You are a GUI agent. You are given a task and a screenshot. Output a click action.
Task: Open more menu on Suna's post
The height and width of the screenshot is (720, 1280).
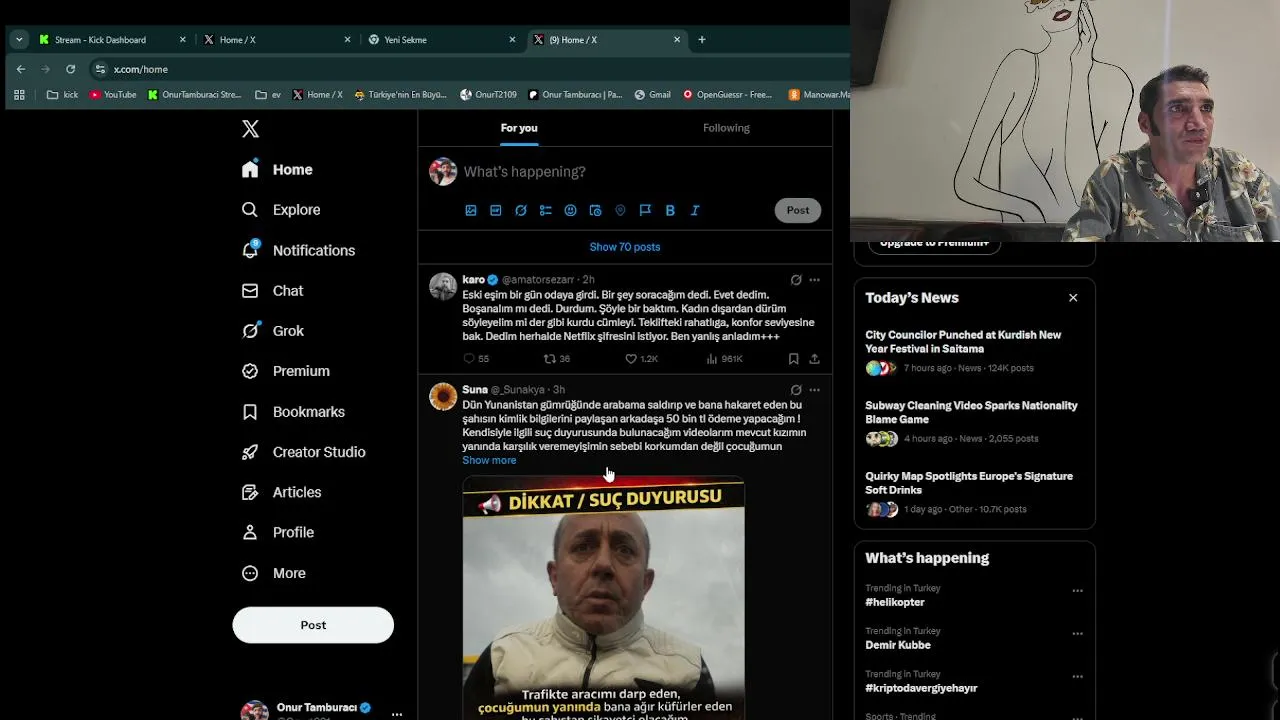click(x=814, y=390)
